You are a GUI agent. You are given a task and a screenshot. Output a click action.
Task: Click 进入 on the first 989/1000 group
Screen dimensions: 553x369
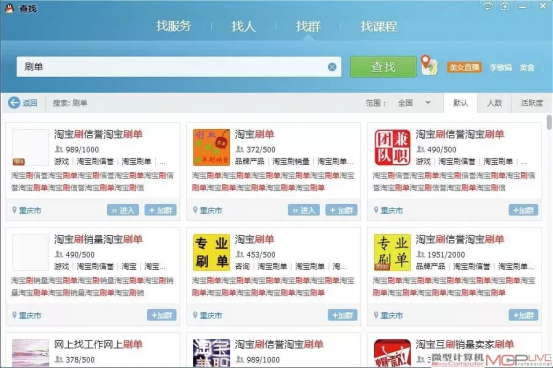123,210
